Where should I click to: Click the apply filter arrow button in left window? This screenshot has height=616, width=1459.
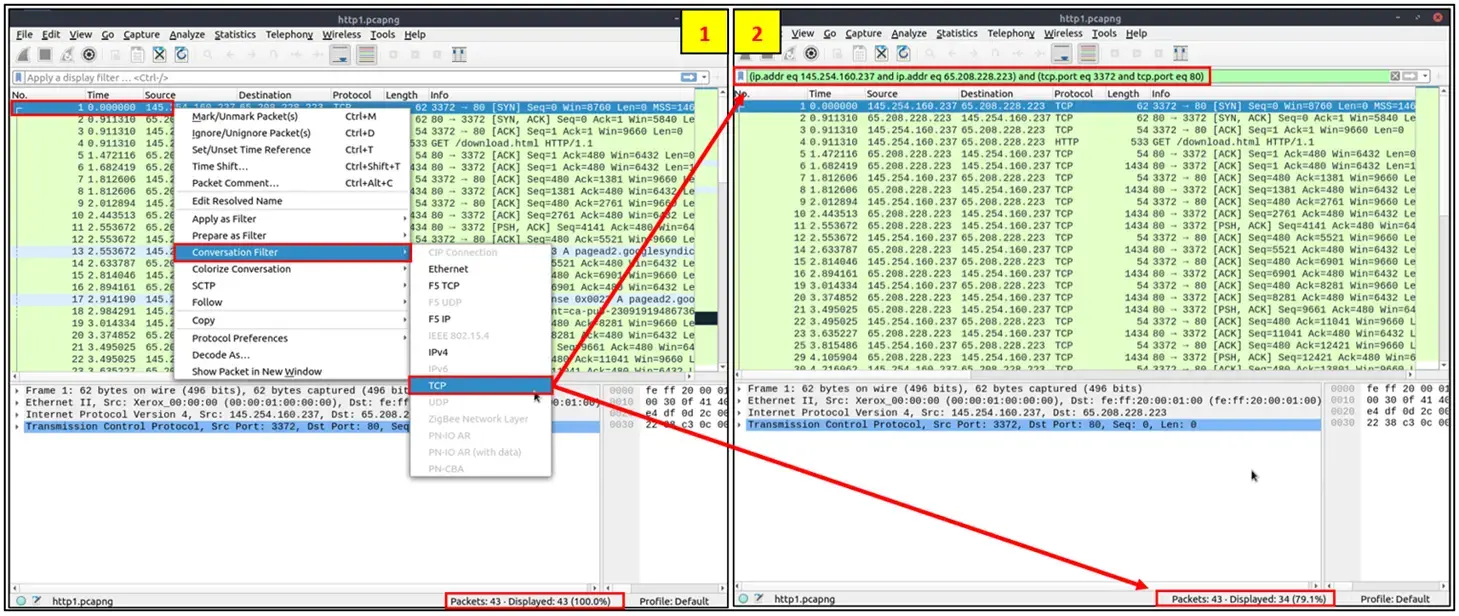[688, 77]
